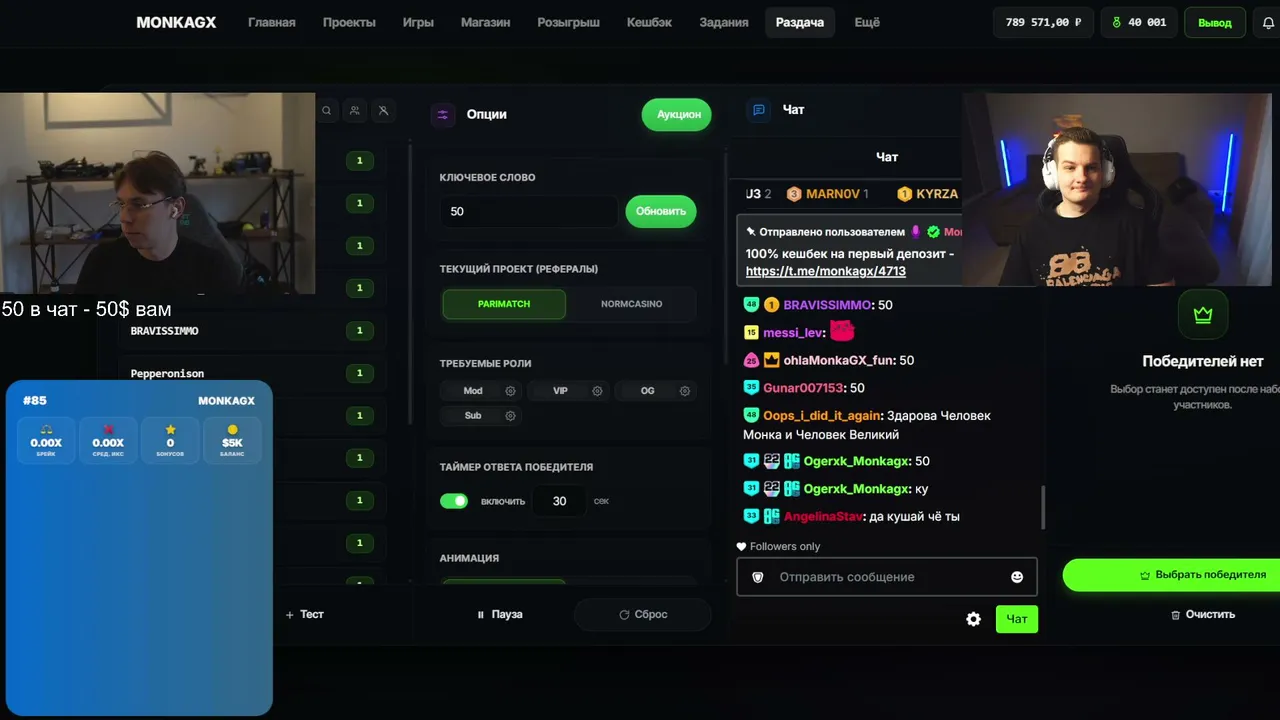
Task: Click Oops_i_did_it_again username in chat
Action: 822,415
